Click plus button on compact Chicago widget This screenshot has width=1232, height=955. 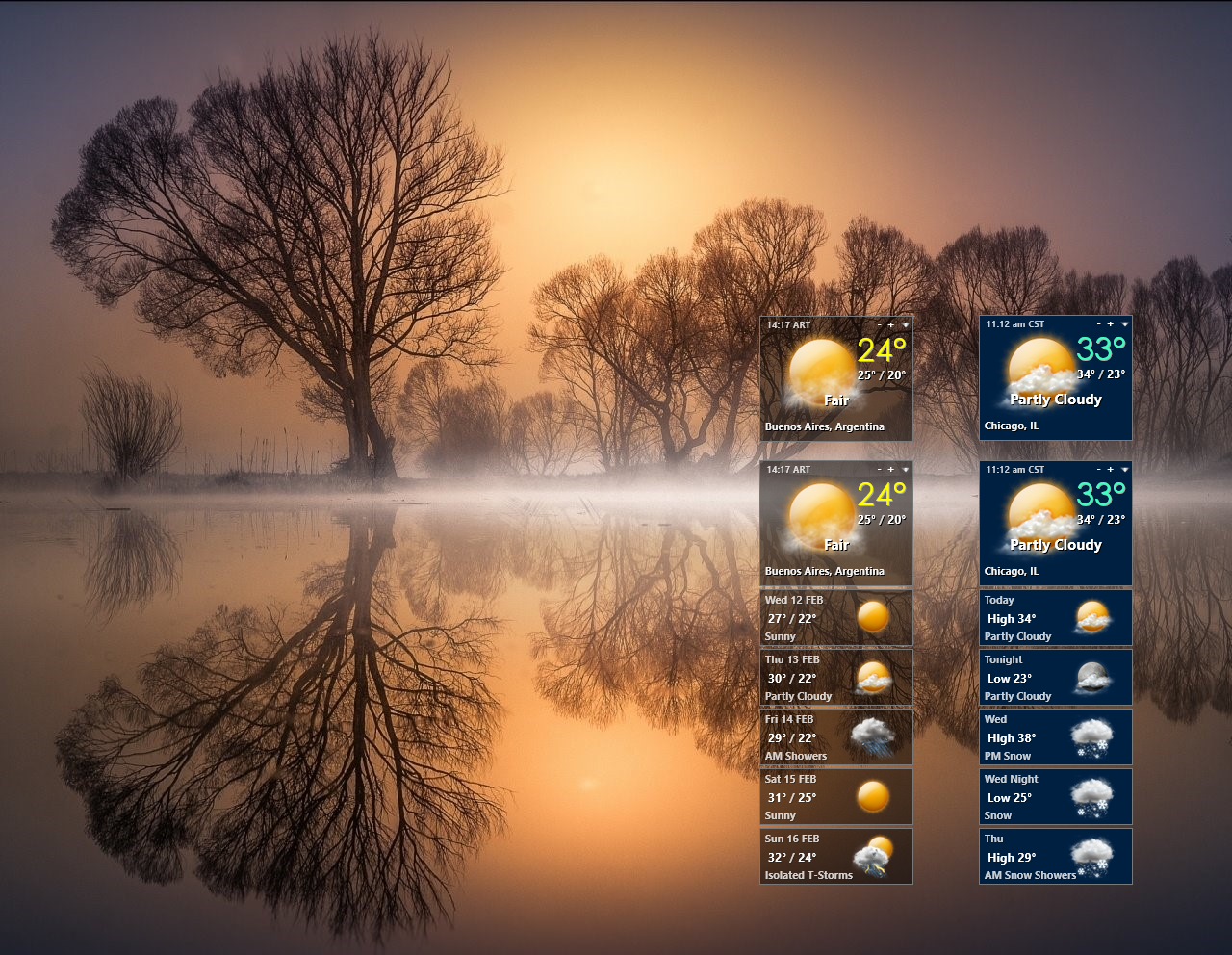point(1111,324)
